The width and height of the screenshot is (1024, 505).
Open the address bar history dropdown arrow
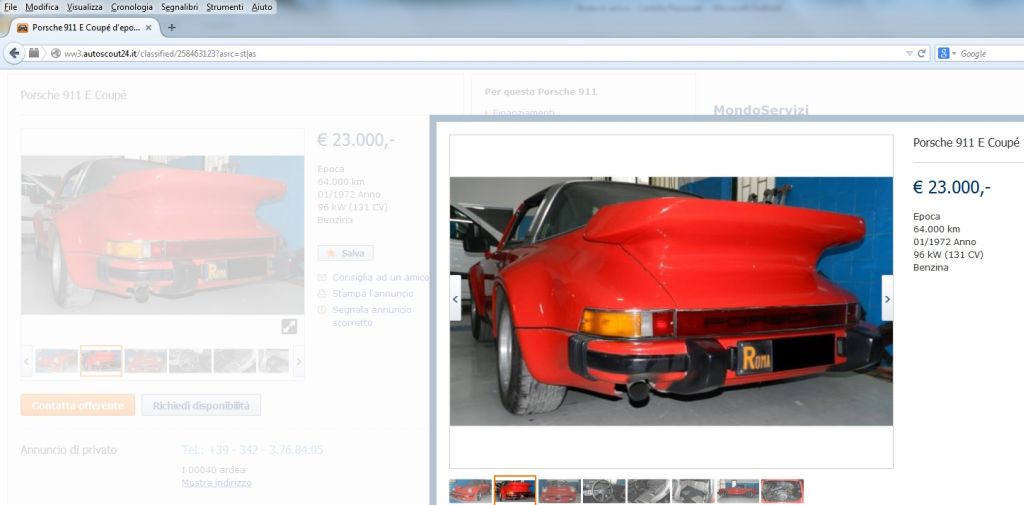coord(909,54)
